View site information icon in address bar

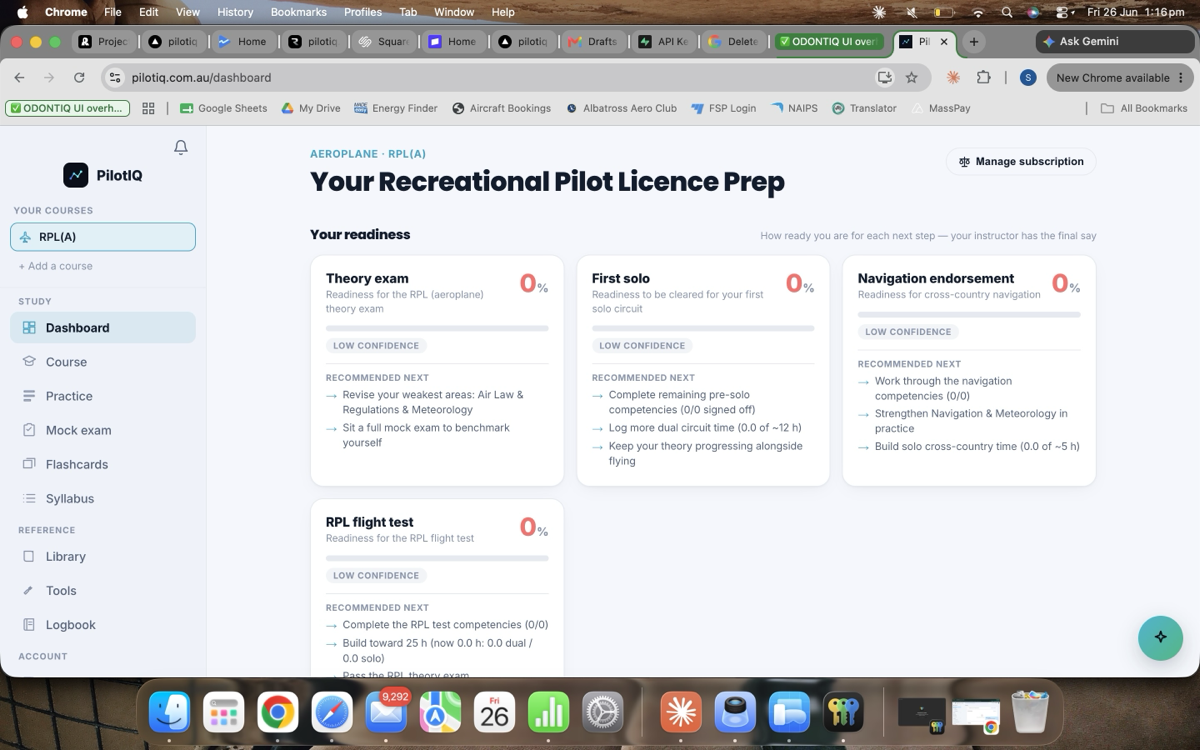click(x=115, y=77)
